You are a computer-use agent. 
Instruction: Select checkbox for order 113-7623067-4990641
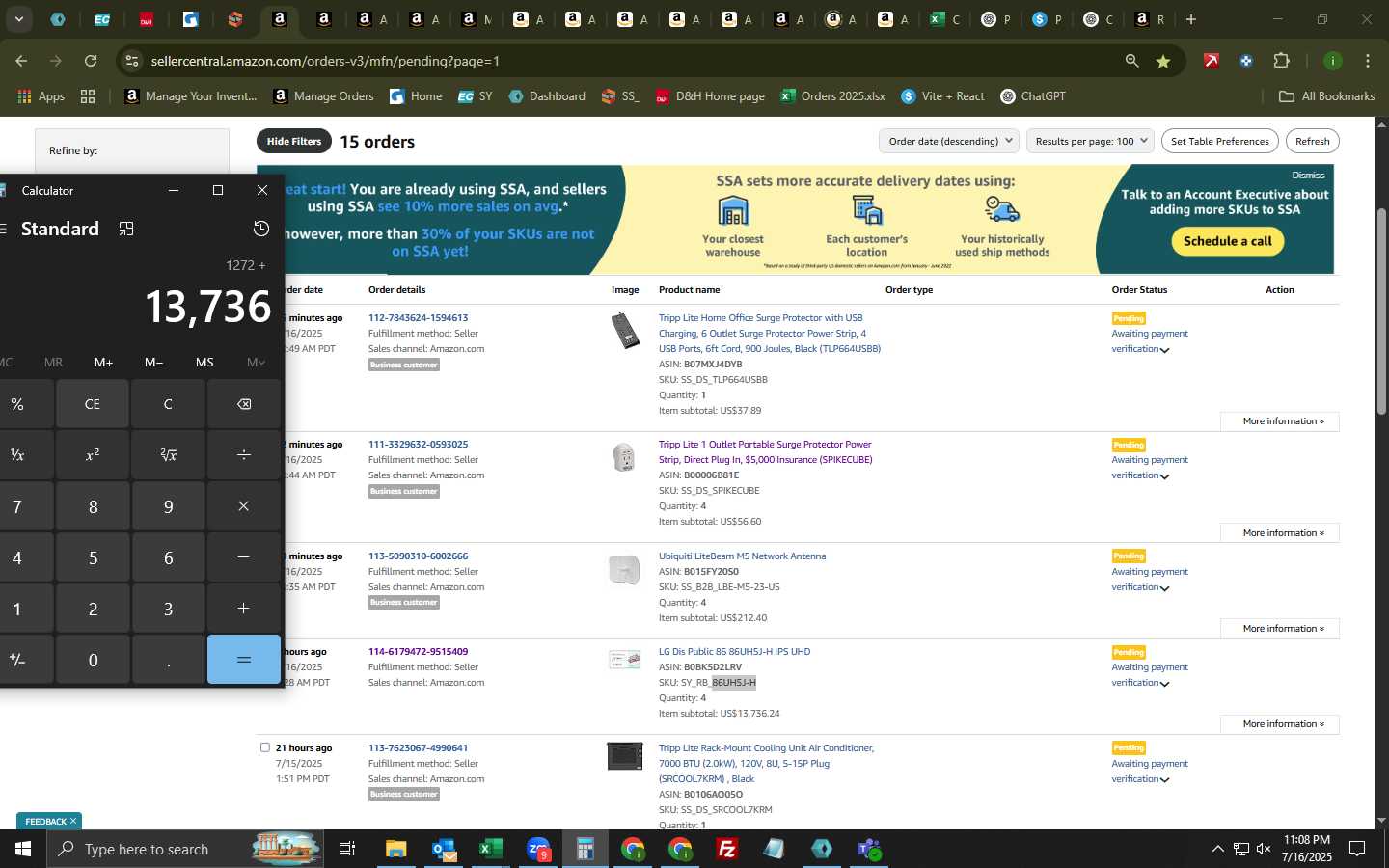pyautogui.click(x=265, y=747)
